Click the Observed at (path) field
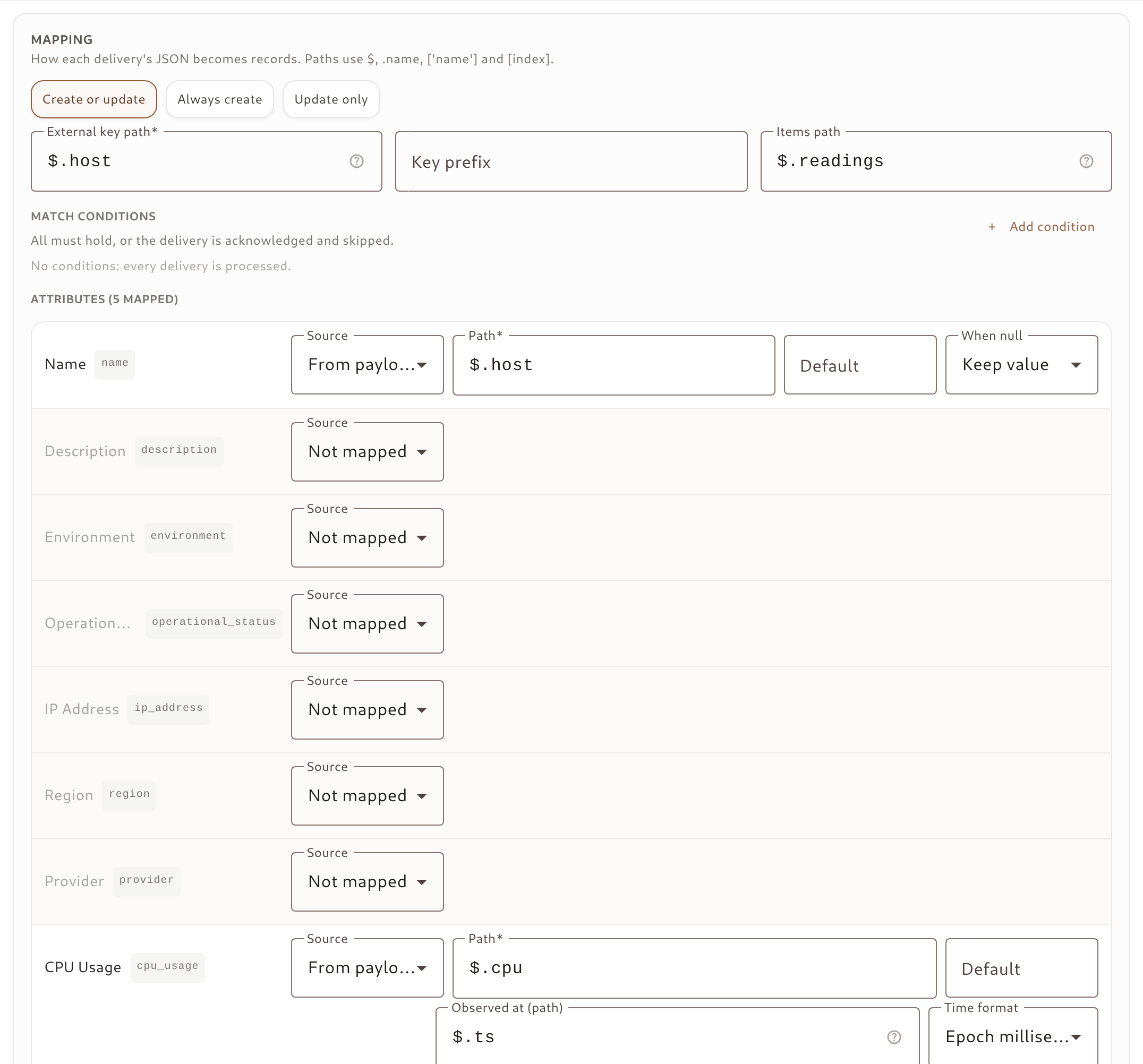Screen dimensions: 1143x1064 point(678,1037)
